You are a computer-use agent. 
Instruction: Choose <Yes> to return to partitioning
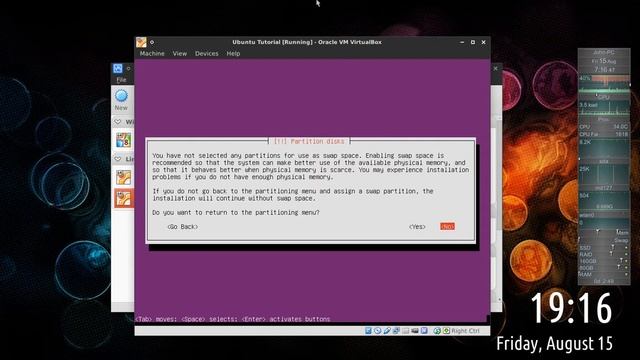tap(417, 227)
